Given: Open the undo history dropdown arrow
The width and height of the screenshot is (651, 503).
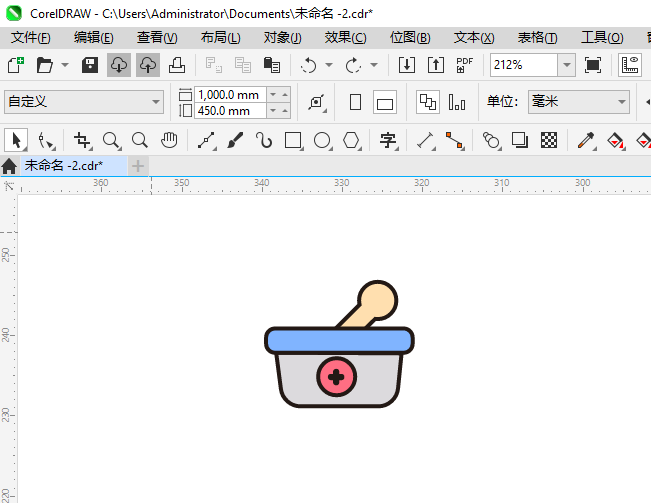Looking at the screenshot, I should 329,65.
